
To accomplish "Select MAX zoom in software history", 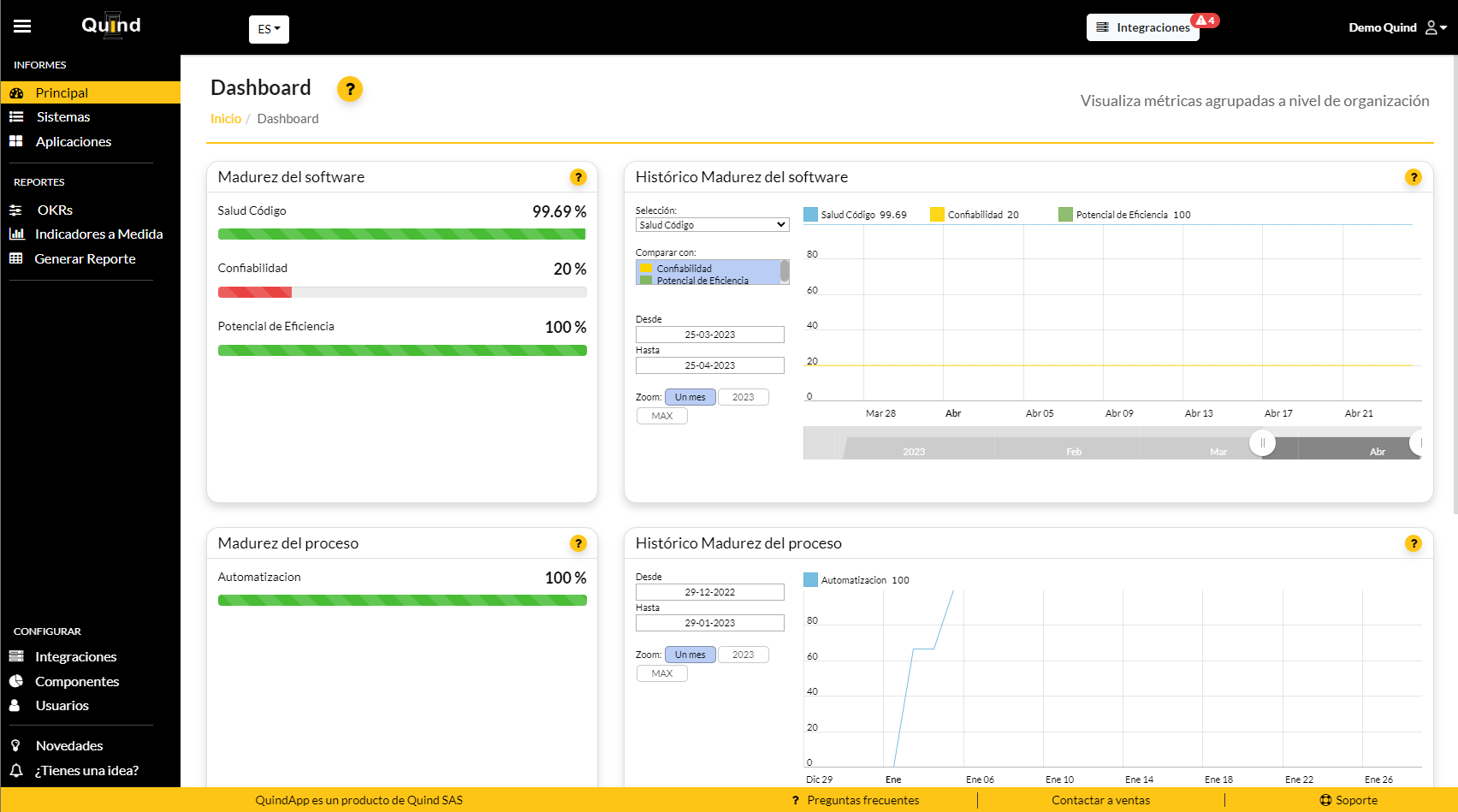I will coord(662,416).
